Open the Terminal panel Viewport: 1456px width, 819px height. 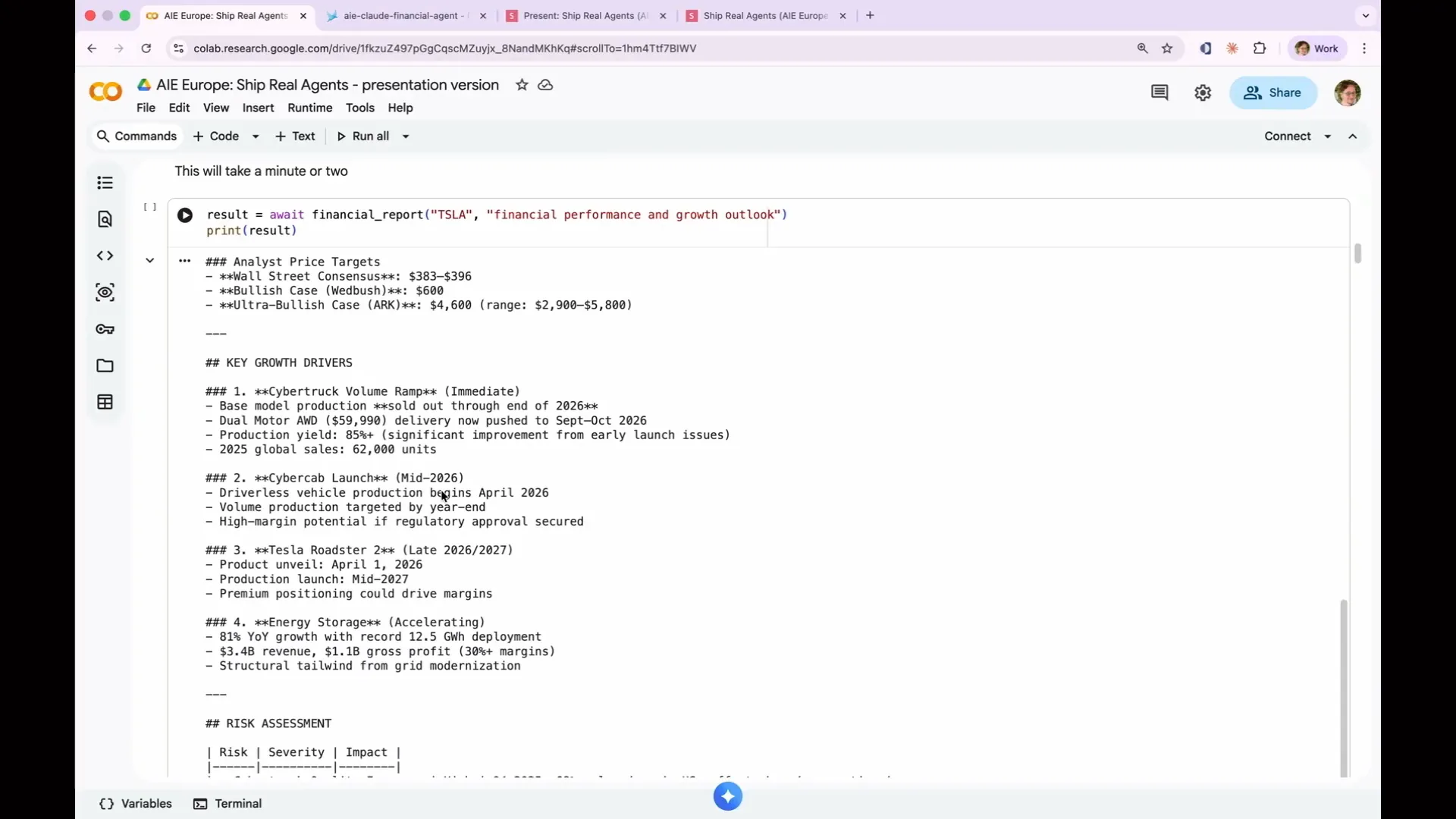227,804
